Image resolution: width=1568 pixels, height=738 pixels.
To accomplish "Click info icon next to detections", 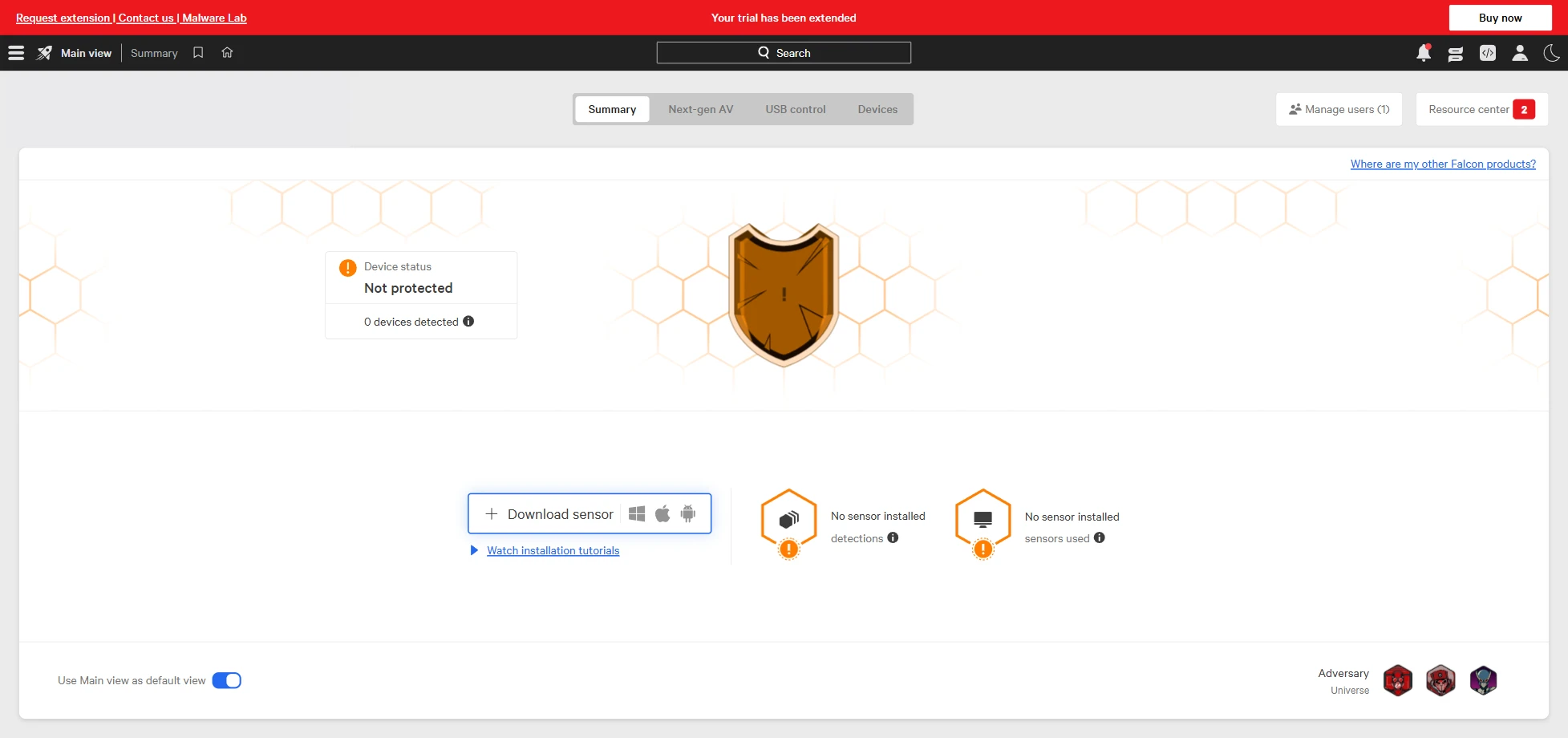I will click(x=893, y=538).
